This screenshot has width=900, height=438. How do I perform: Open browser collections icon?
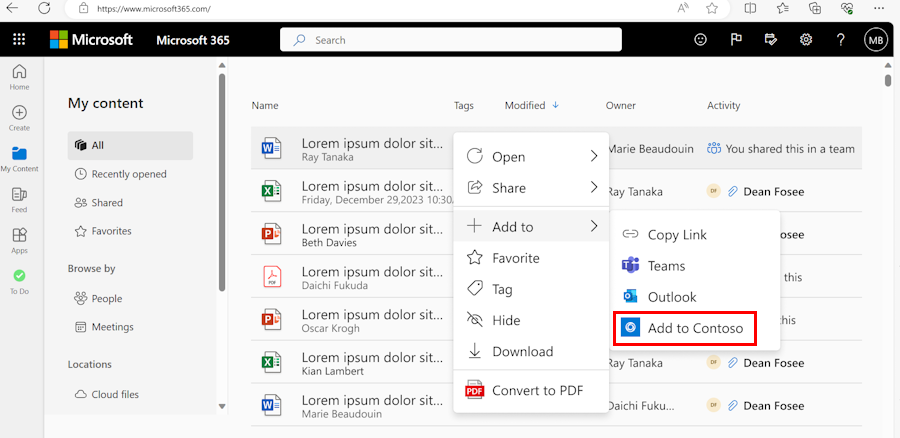coord(814,8)
